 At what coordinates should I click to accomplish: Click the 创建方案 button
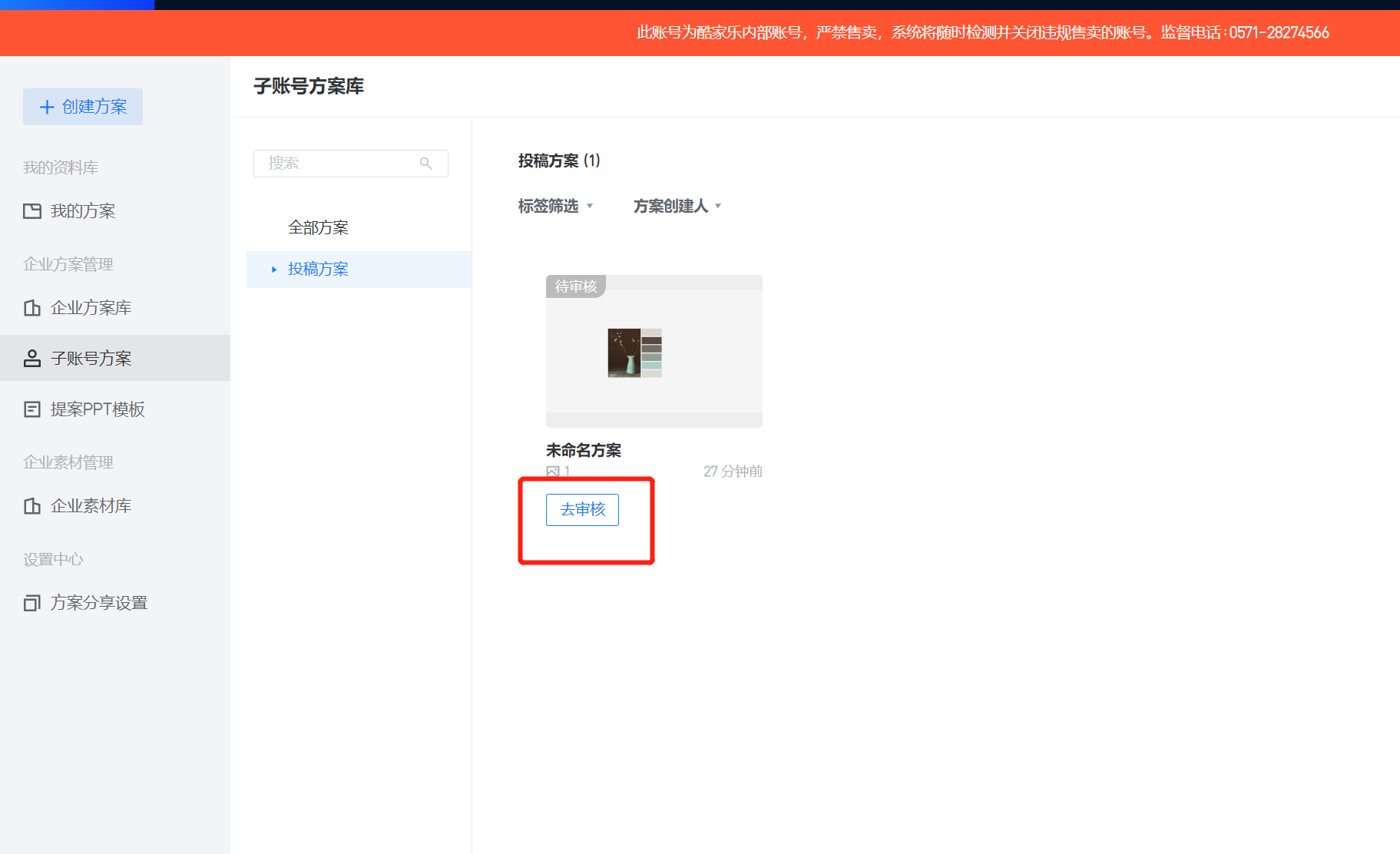tap(83, 107)
